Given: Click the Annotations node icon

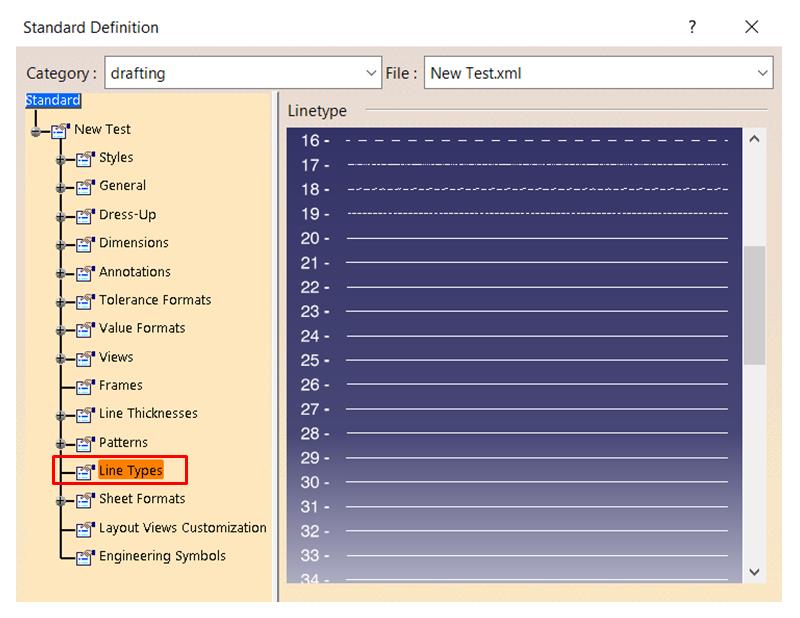Looking at the screenshot, I should tap(83, 271).
